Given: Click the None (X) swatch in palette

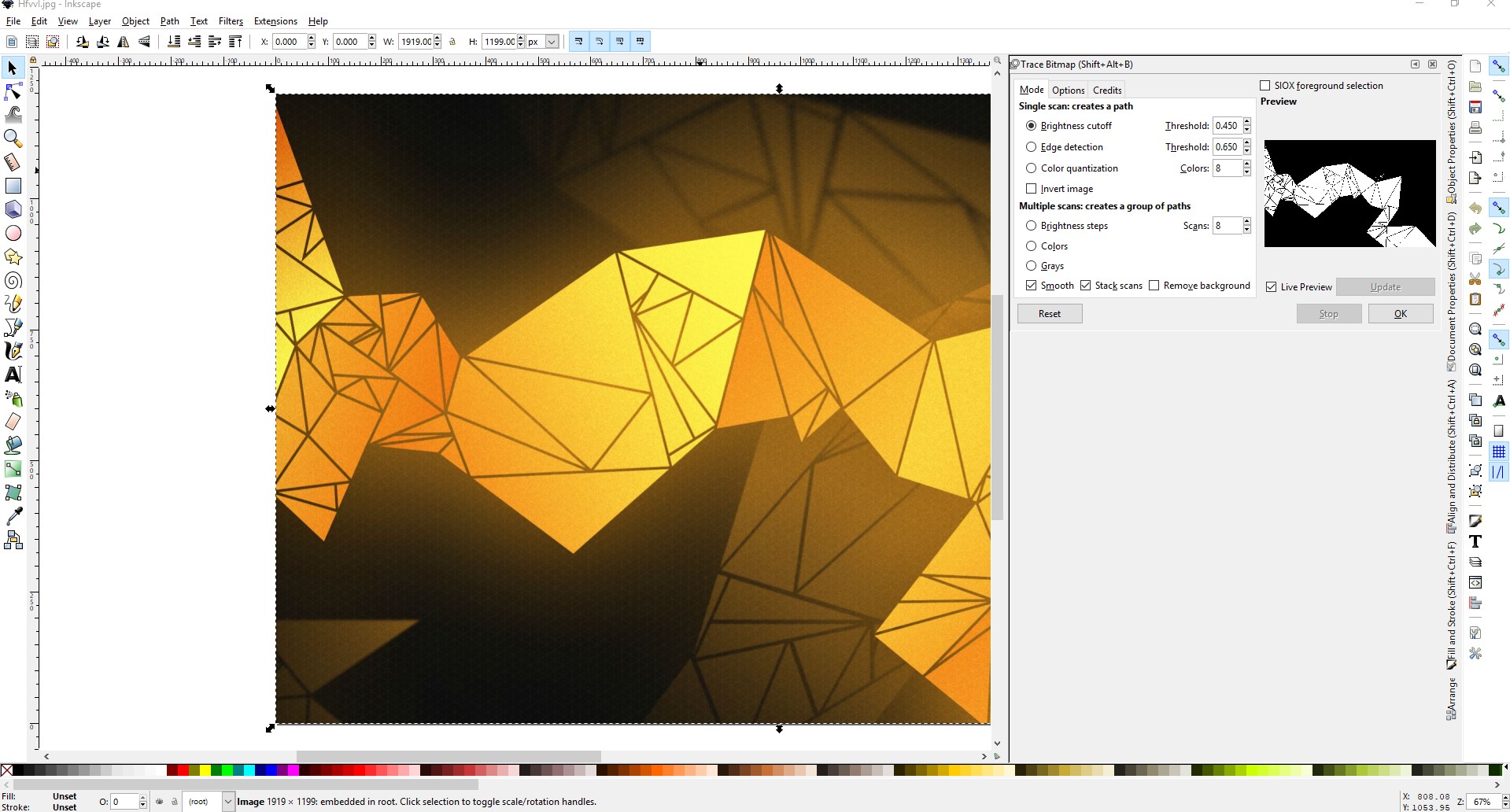Looking at the screenshot, I should 6,770.
